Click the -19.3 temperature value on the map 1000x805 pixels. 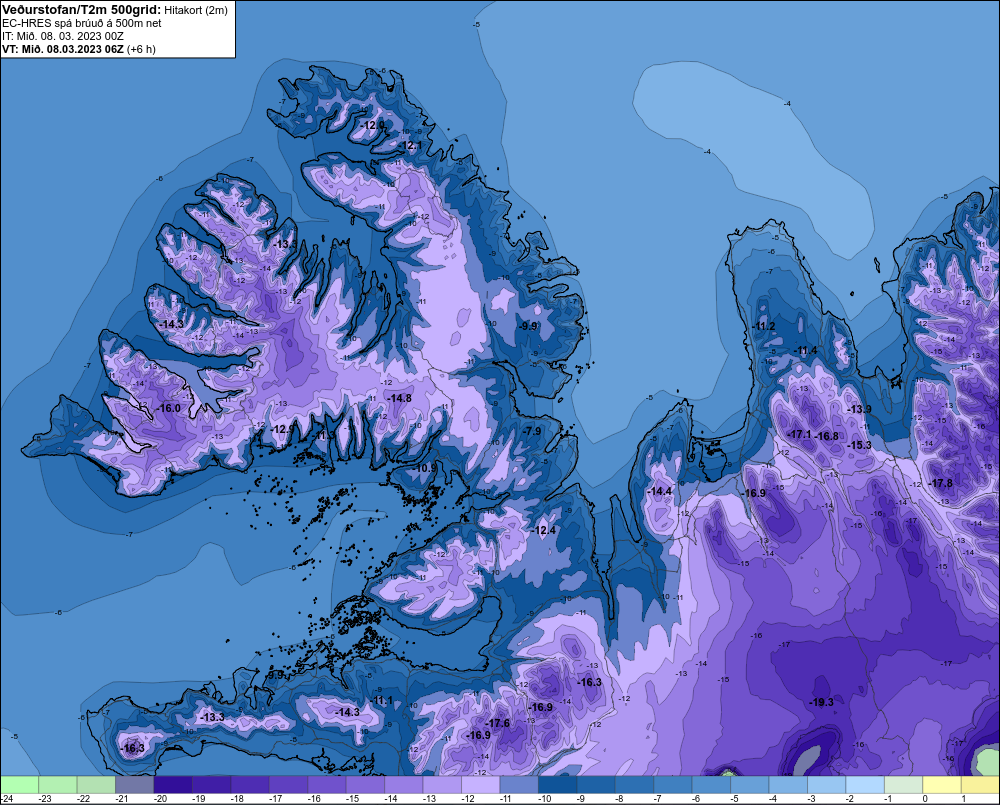coord(821,702)
